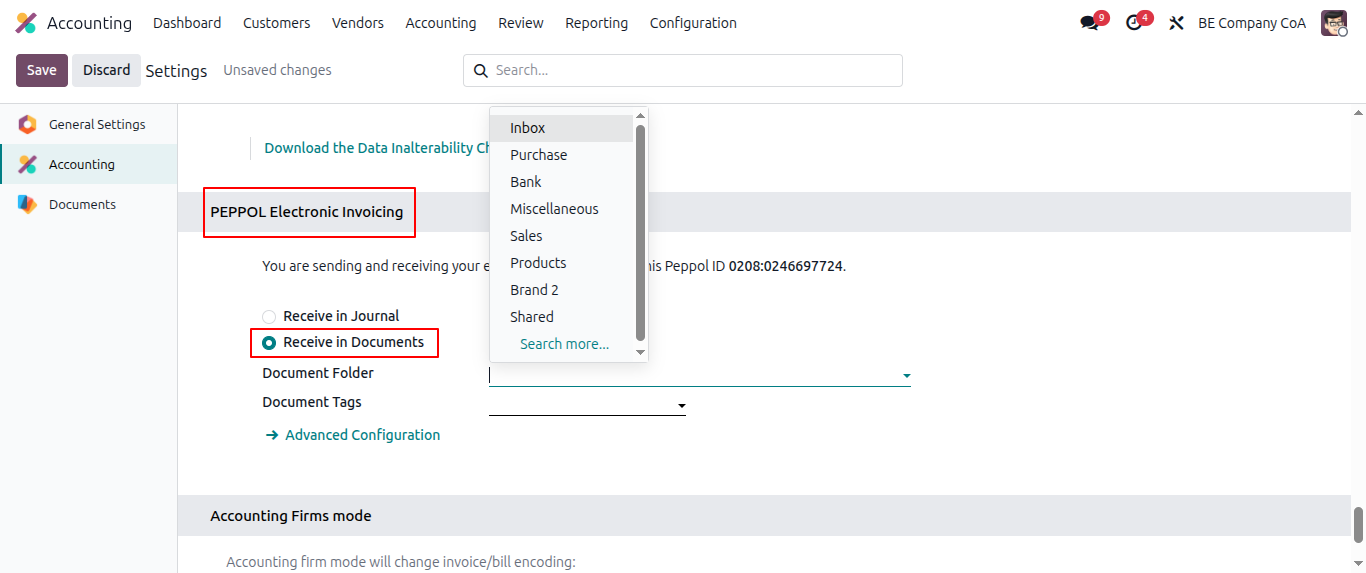Focus the settings search field
The width and height of the screenshot is (1366, 573).
[683, 70]
